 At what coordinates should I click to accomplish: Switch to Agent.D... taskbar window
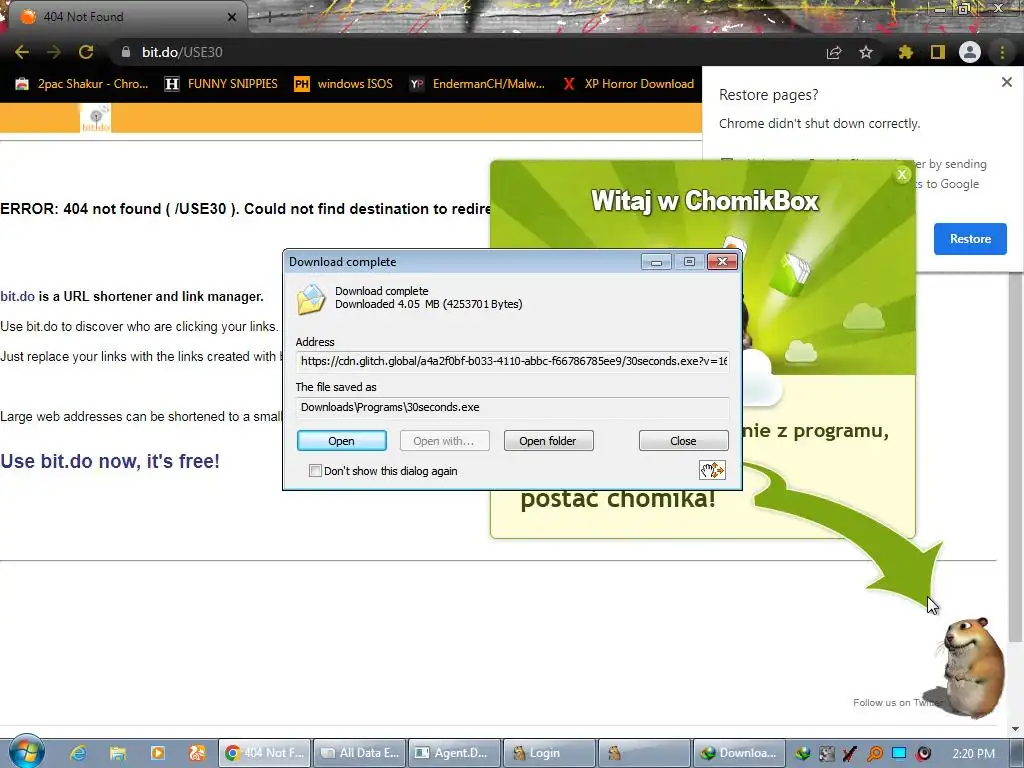(x=455, y=753)
